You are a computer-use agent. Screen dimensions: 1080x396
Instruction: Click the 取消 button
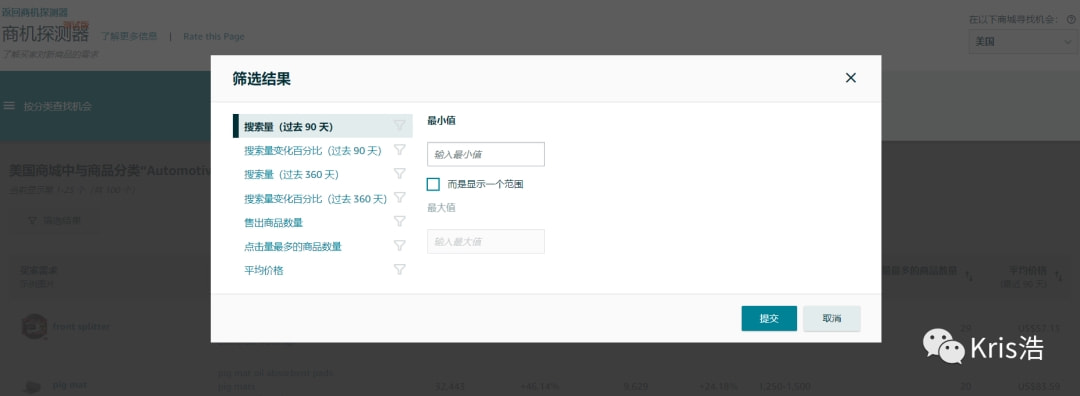[832, 319]
